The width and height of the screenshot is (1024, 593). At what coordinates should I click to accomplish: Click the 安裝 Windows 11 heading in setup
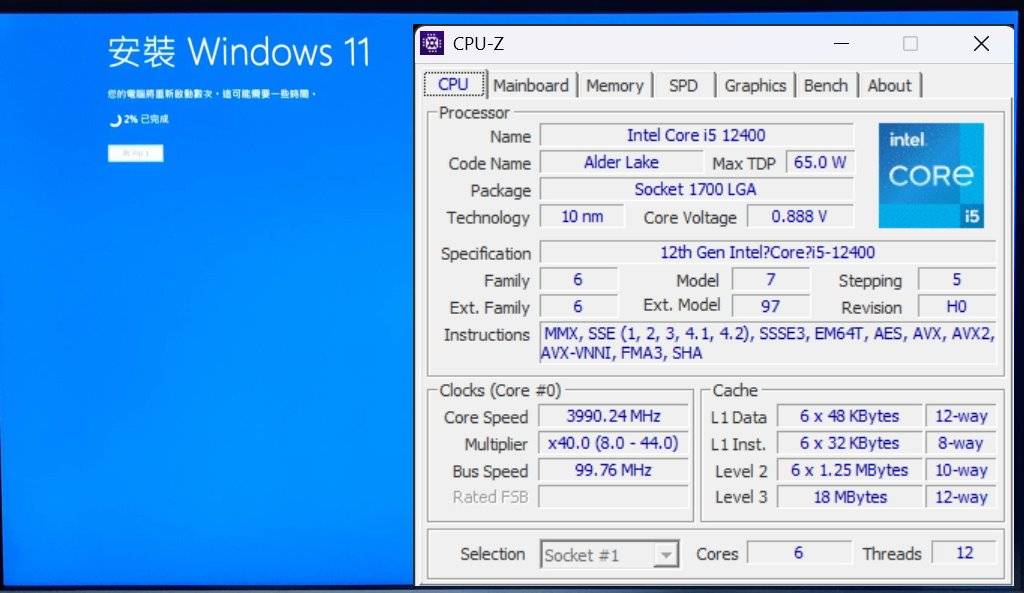[x=239, y=52]
